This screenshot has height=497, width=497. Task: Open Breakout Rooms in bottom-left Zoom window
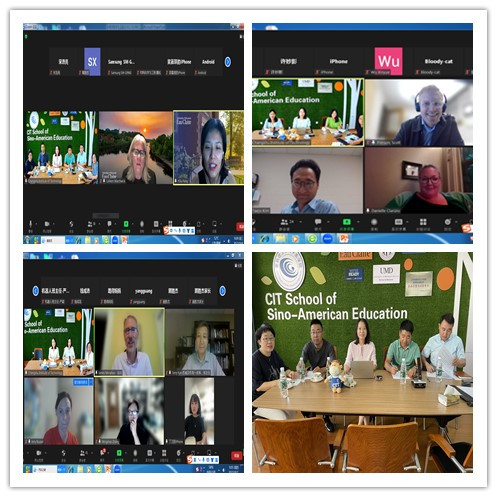pyautogui.click(x=164, y=453)
